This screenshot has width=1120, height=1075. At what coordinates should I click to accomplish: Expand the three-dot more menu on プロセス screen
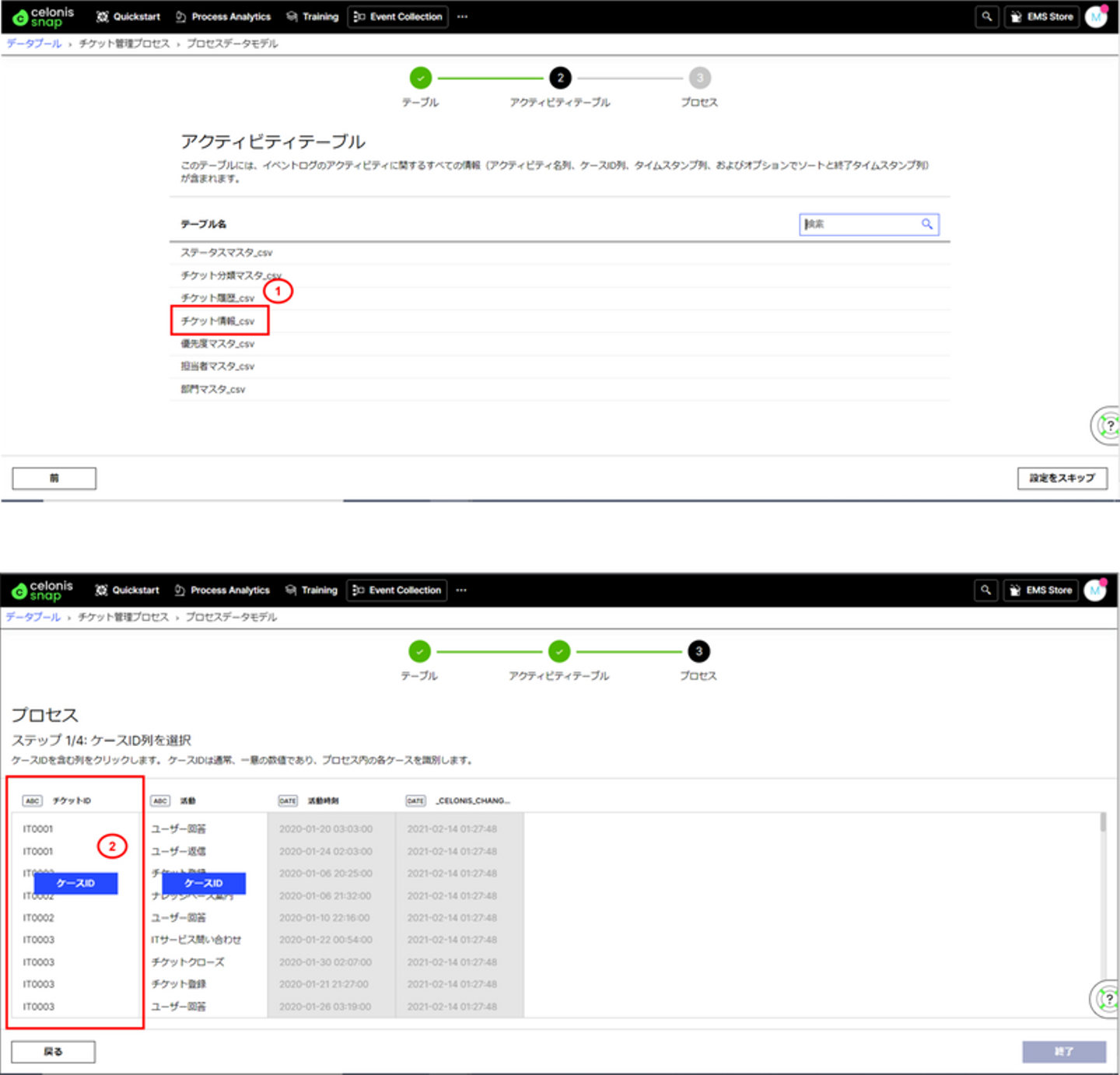[x=462, y=590]
